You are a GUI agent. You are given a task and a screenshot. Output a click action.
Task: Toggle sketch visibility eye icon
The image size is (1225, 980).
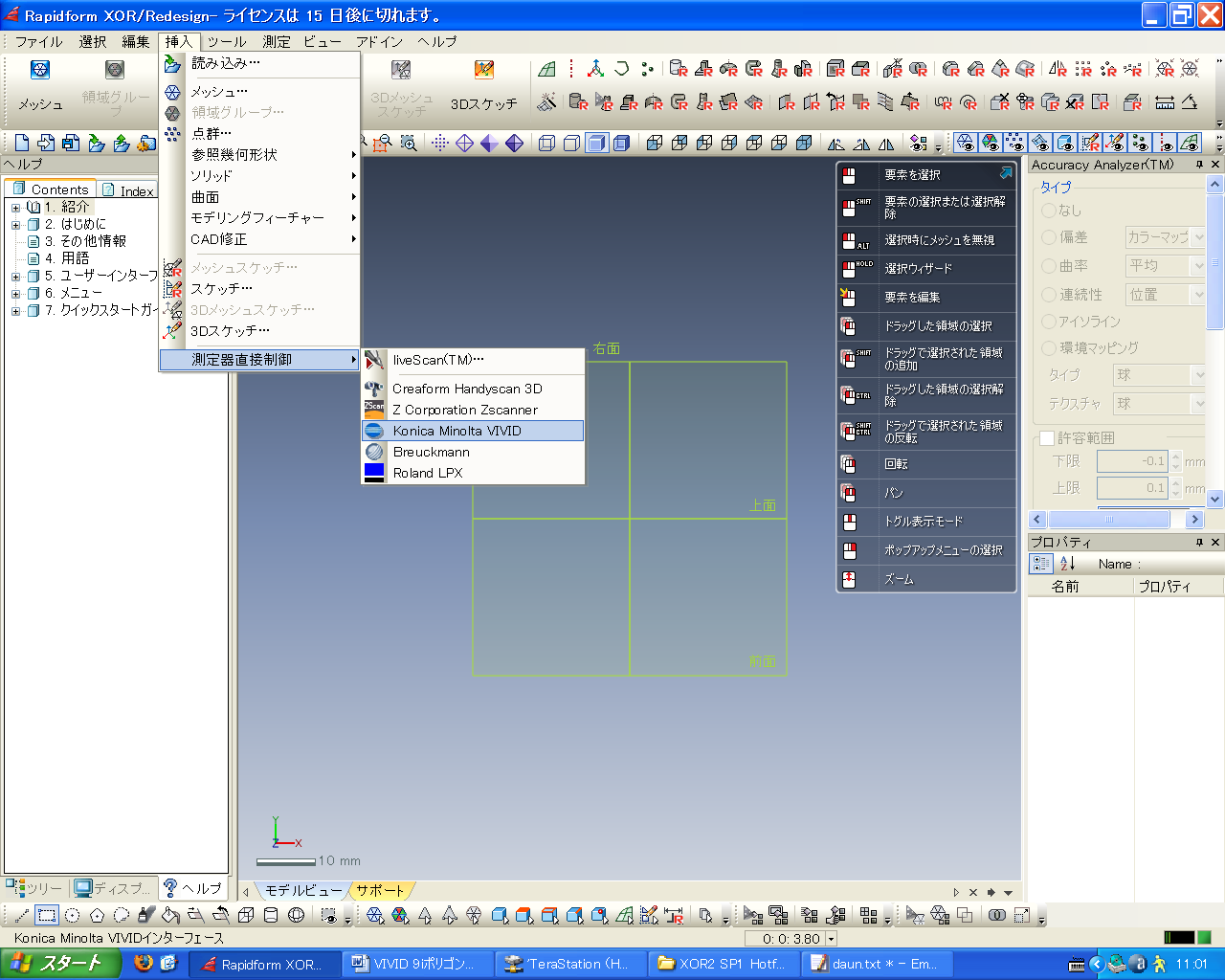1090,143
